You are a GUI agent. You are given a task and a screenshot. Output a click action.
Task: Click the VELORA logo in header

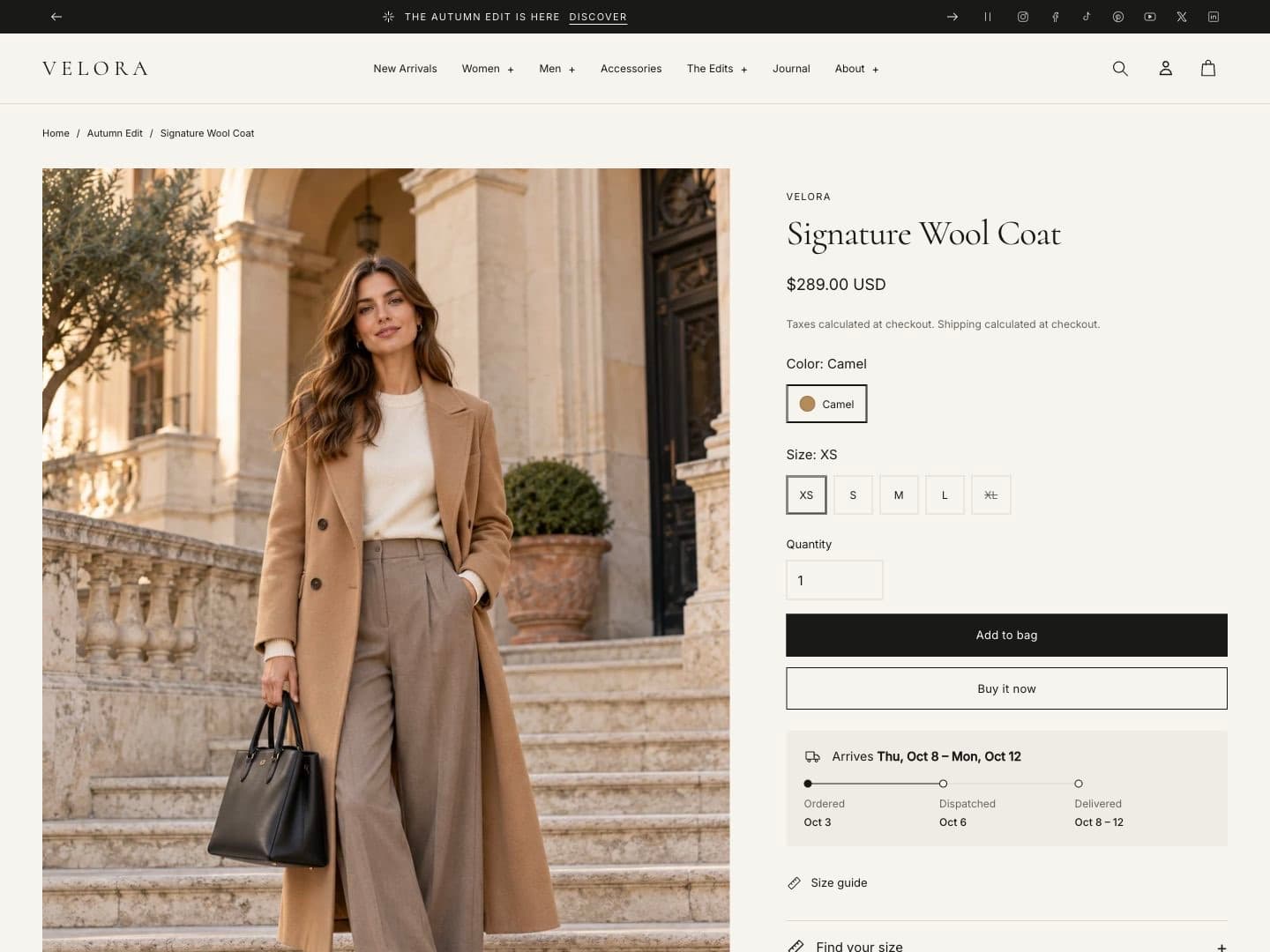point(95,69)
